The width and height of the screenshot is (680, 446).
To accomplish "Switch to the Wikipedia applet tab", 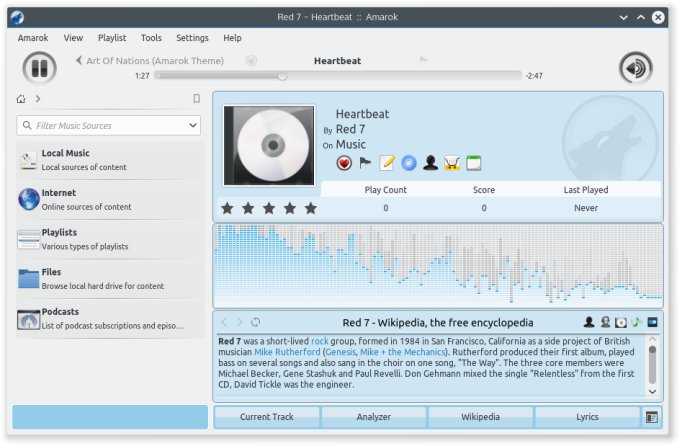I will coord(480,417).
